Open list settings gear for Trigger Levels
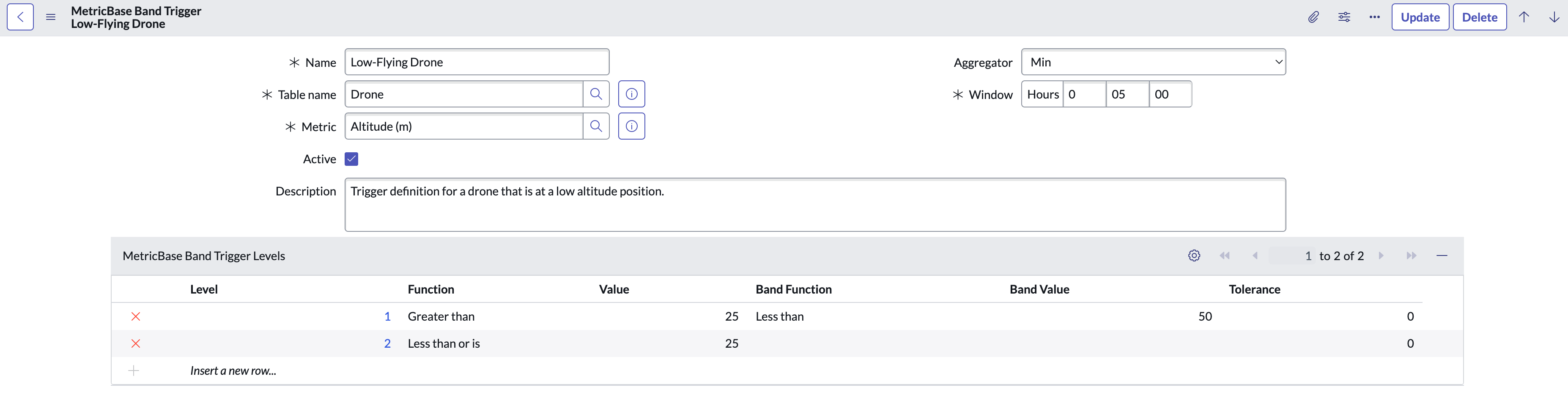This screenshot has height=401, width=1568. click(1194, 256)
